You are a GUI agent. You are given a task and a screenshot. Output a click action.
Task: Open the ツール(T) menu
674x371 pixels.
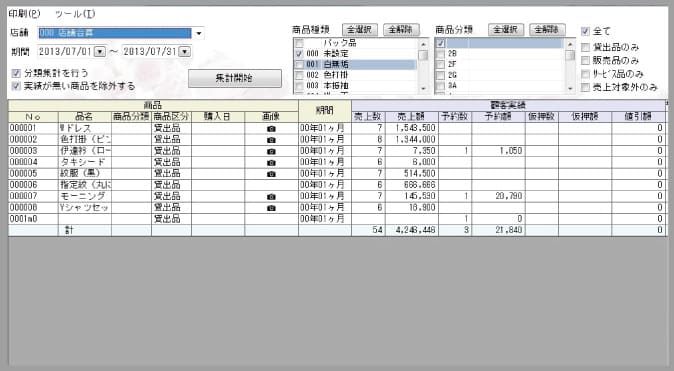(x=75, y=14)
